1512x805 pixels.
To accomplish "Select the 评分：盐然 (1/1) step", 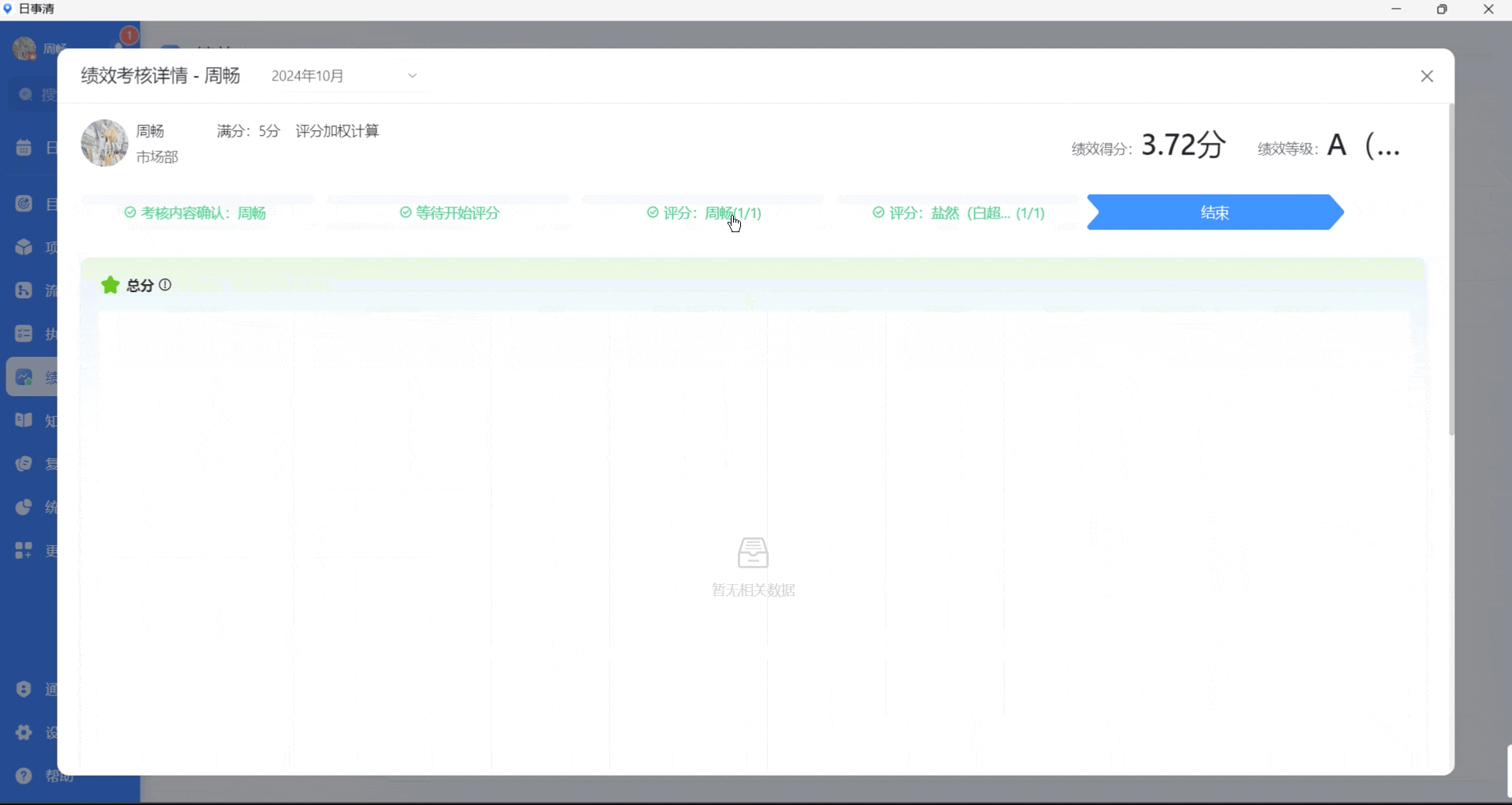I will 959,213.
